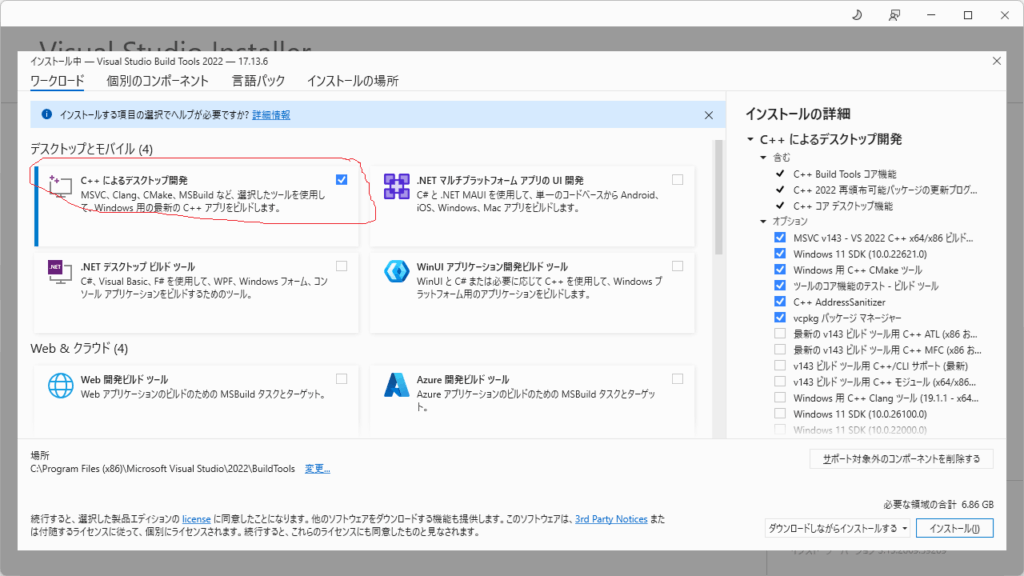Viewport: 1024px width, 576px height.
Task: Uncheck C++ によるデスクトップ開発 workload checkbox
Action: click(x=342, y=180)
